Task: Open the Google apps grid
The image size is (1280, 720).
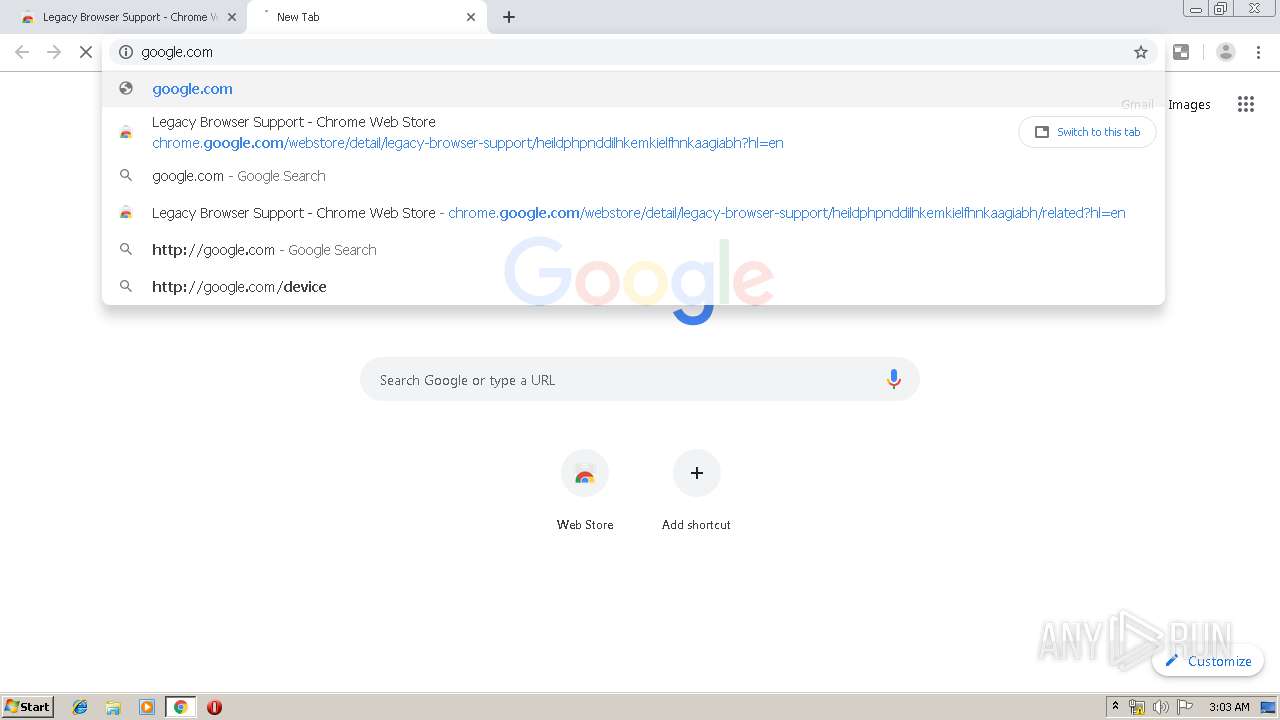Action: (1246, 104)
